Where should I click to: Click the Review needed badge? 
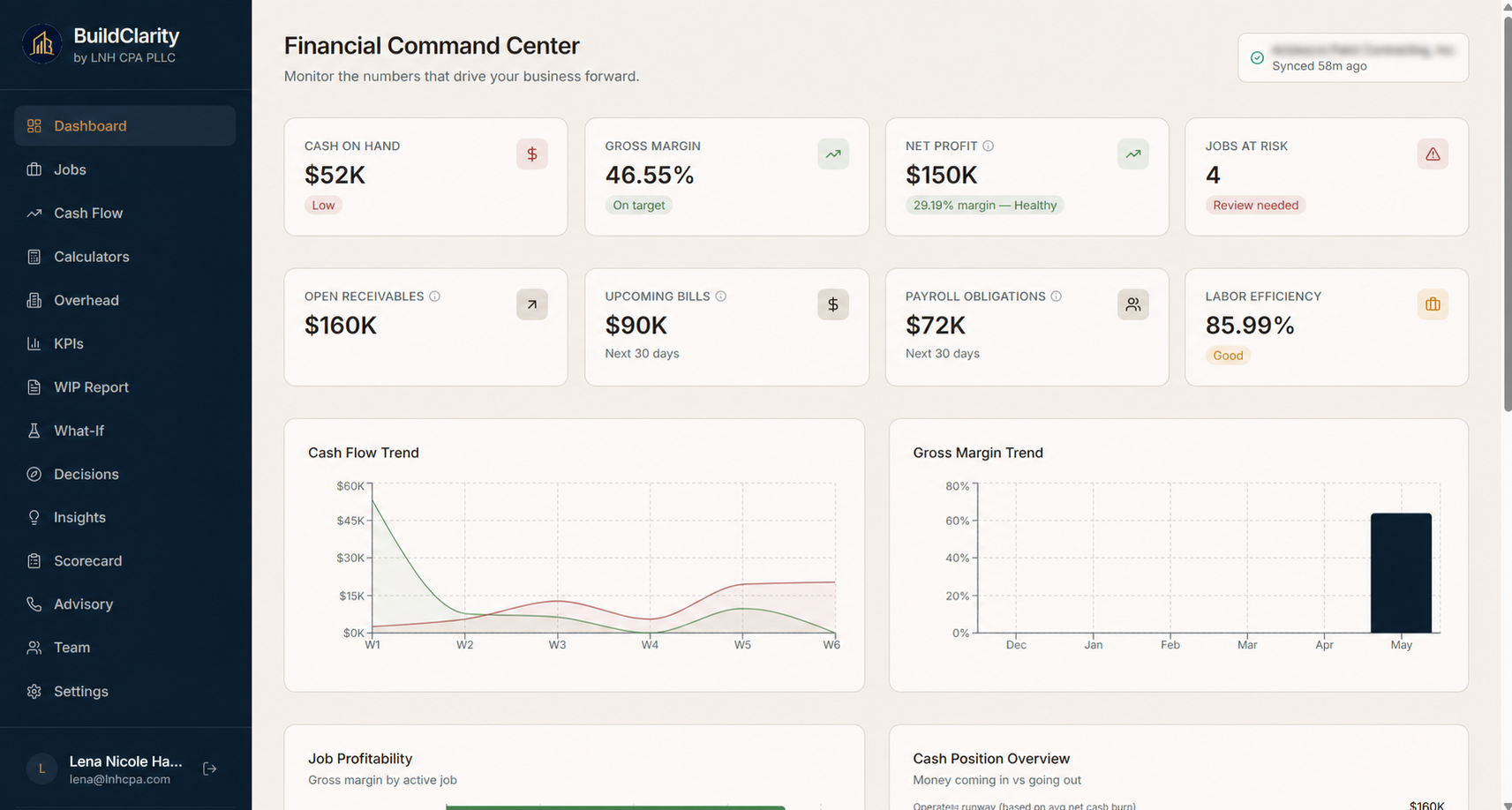[x=1255, y=206]
